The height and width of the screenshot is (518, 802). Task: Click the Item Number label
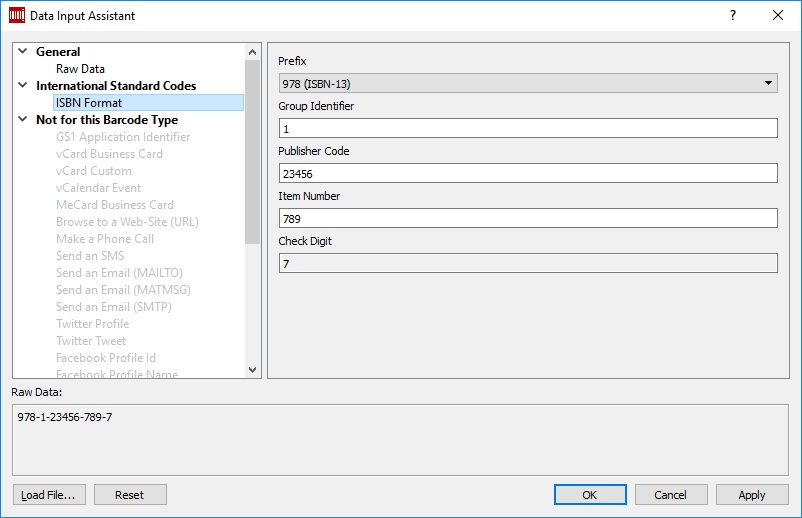[x=309, y=196]
